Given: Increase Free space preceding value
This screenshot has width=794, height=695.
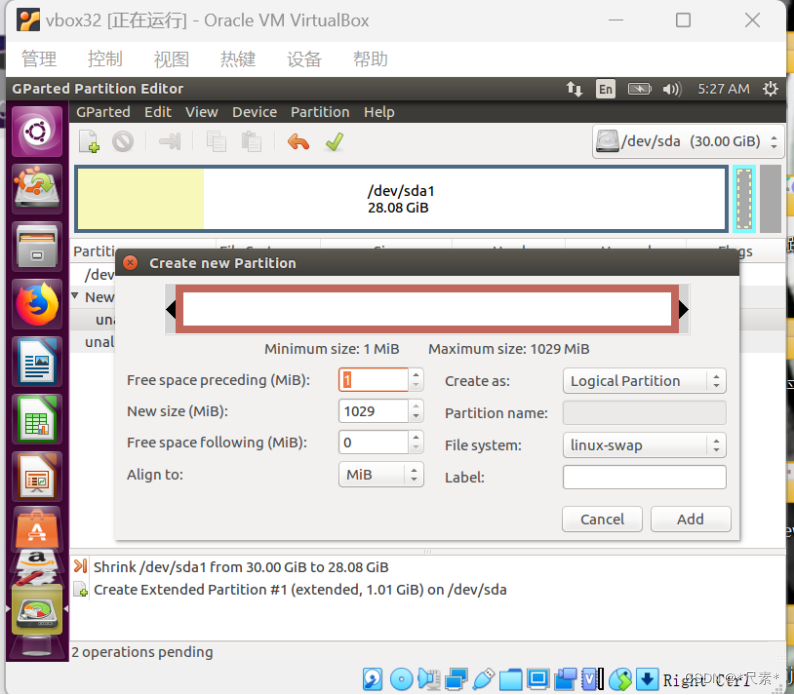Looking at the screenshot, I should tap(416, 375).
